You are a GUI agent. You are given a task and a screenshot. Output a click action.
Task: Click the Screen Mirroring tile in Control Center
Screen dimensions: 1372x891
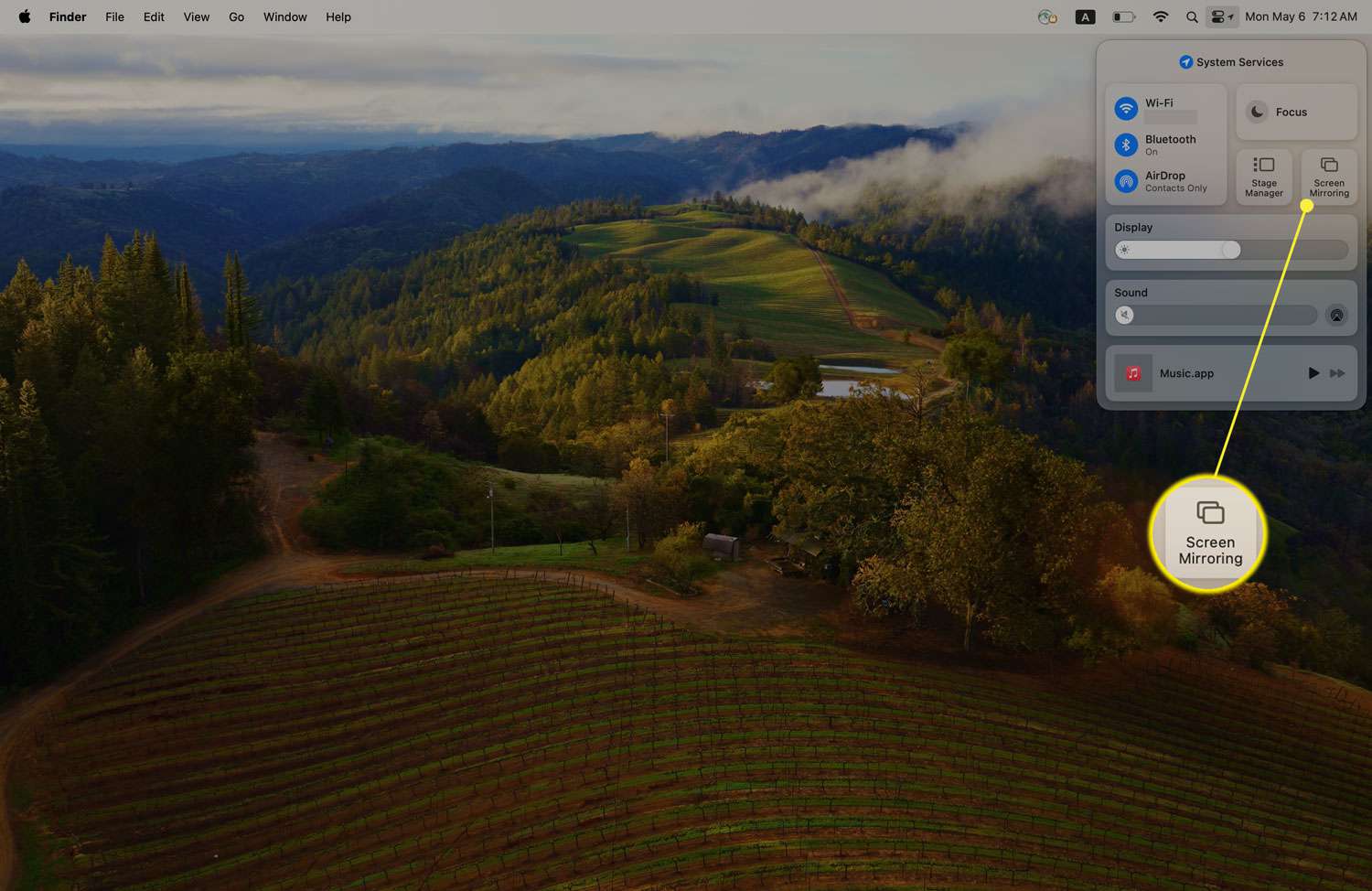click(x=1328, y=177)
